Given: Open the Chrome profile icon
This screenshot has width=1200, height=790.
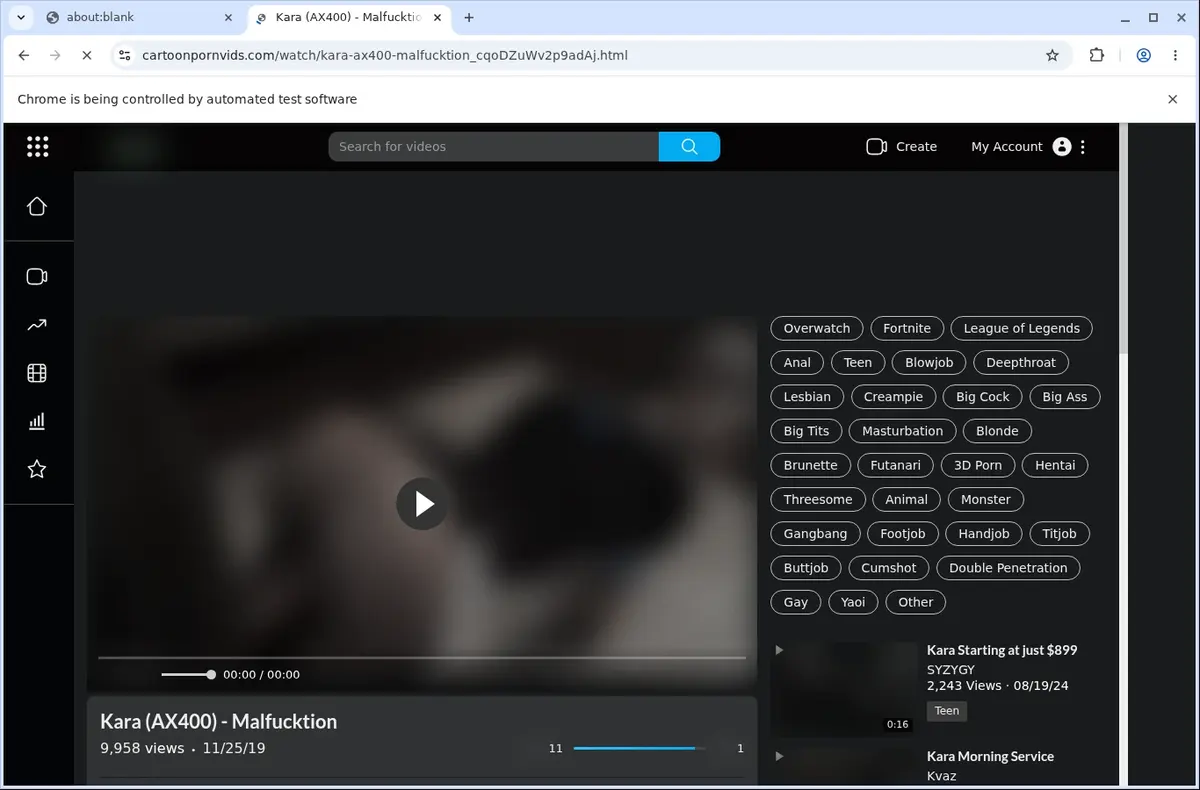Looking at the screenshot, I should (1143, 55).
